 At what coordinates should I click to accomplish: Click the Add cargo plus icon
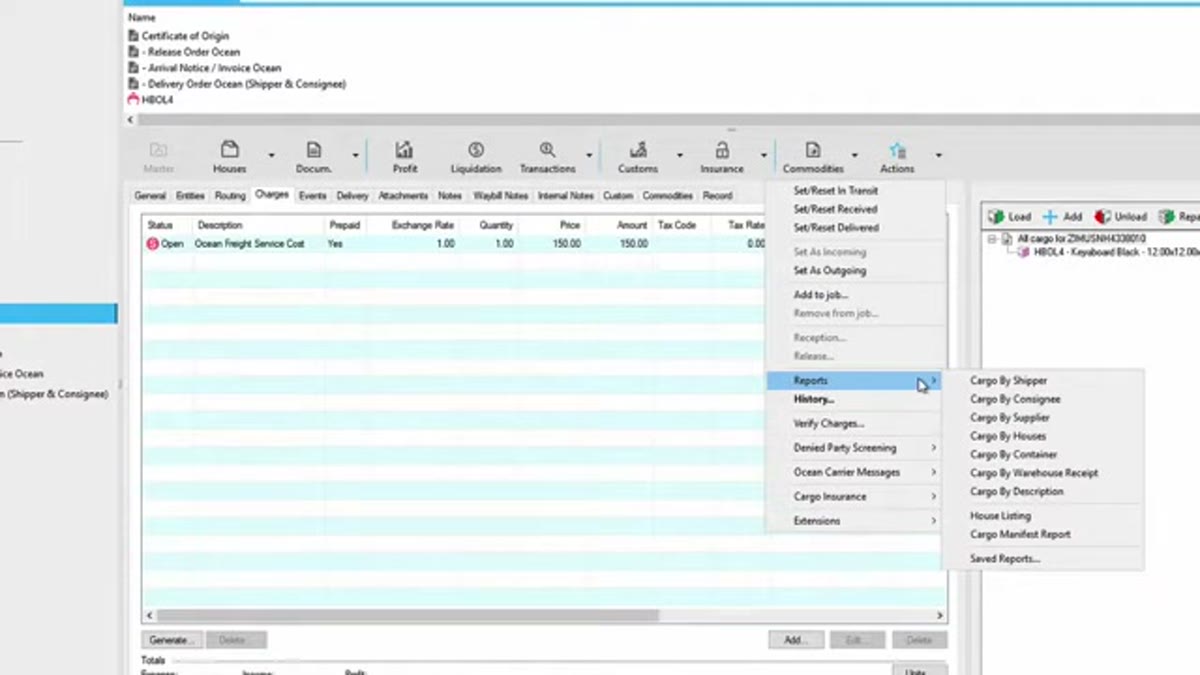tap(1050, 216)
